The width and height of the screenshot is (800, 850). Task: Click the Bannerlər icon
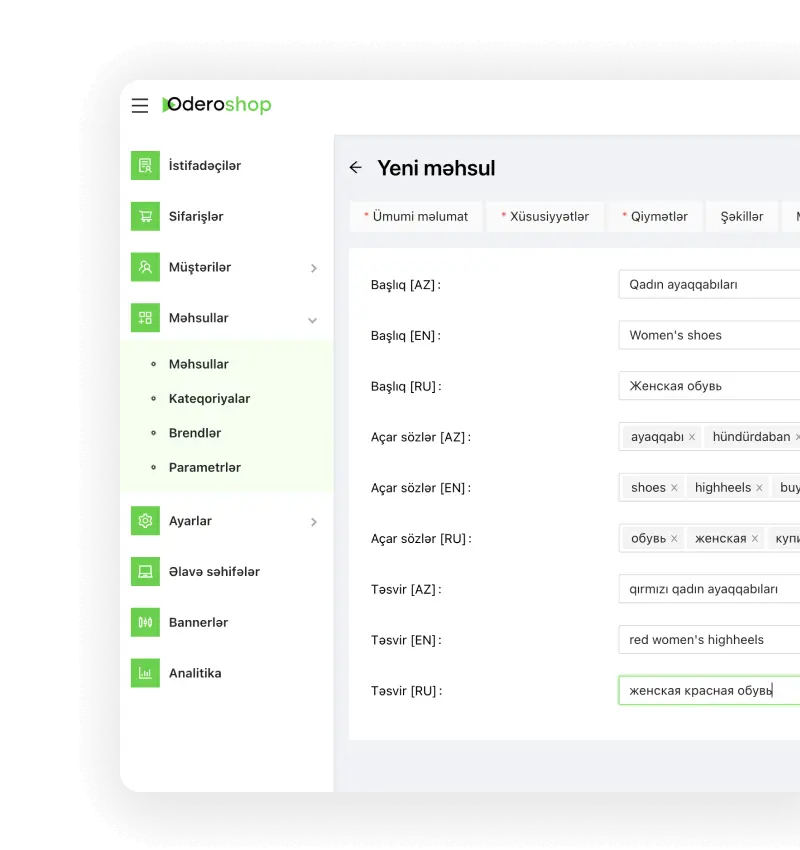pos(145,623)
